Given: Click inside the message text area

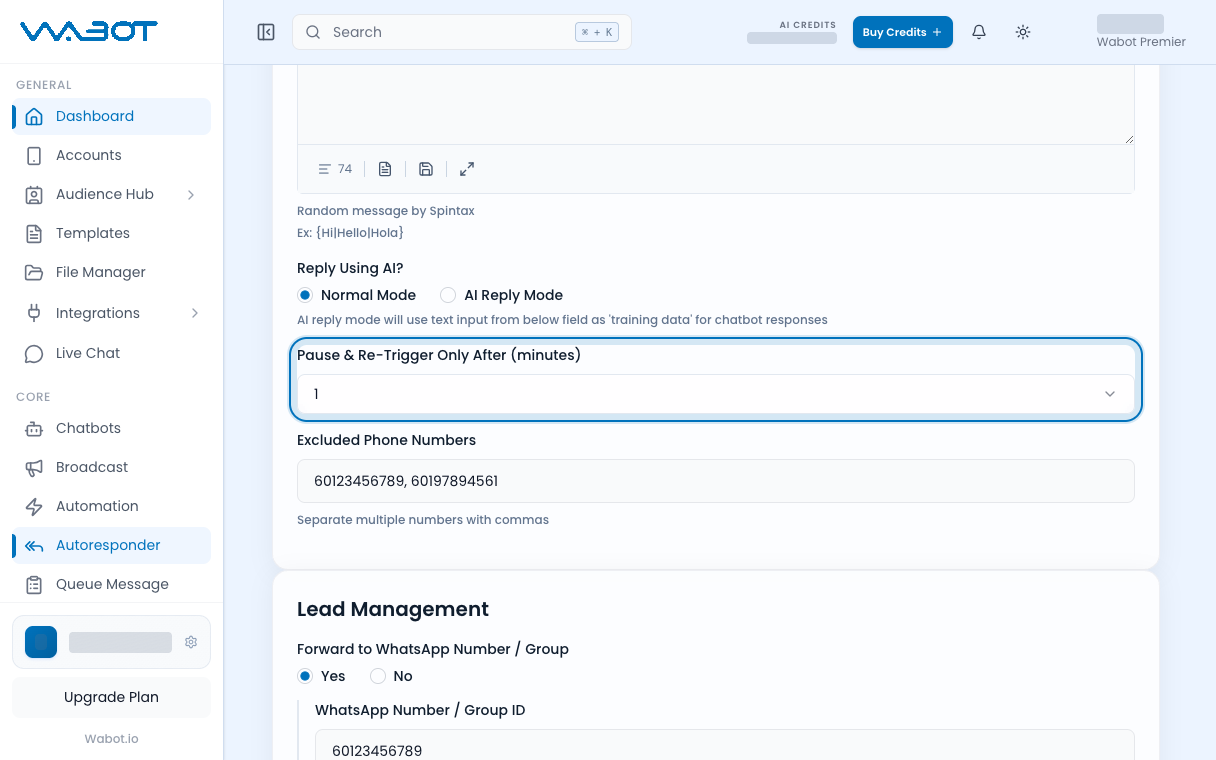Looking at the screenshot, I should pyautogui.click(x=716, y=105).
